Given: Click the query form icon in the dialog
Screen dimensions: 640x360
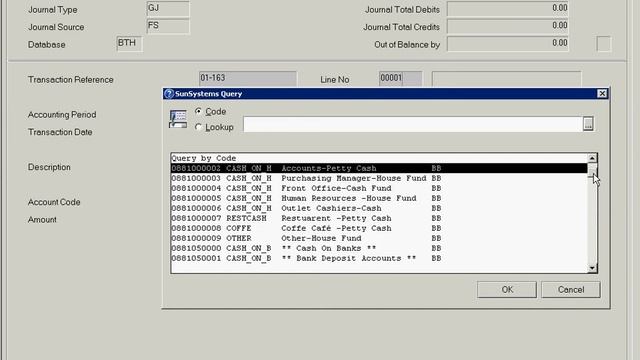Looking at the screenshot, I should (x=178, y=119).
